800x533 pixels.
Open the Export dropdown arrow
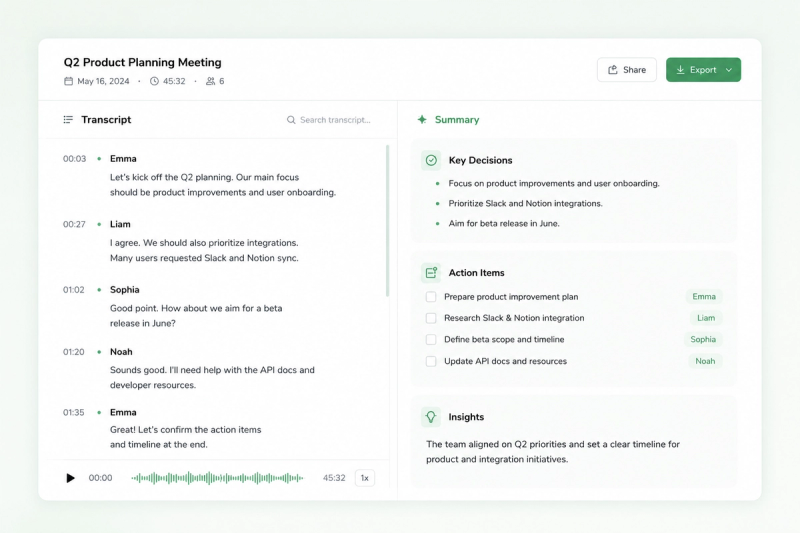pos(729,70)
